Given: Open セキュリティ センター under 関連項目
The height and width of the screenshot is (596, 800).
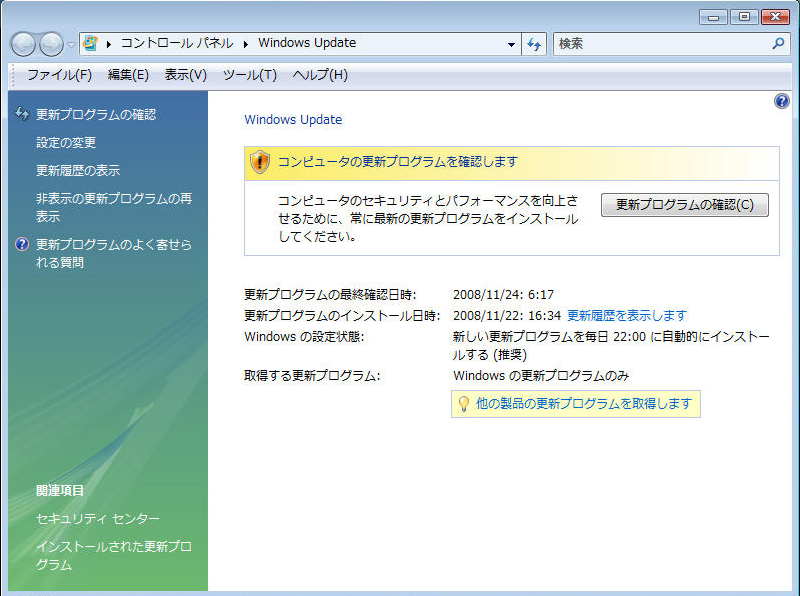Looking at the screenshot, I should tap(98, 519).
